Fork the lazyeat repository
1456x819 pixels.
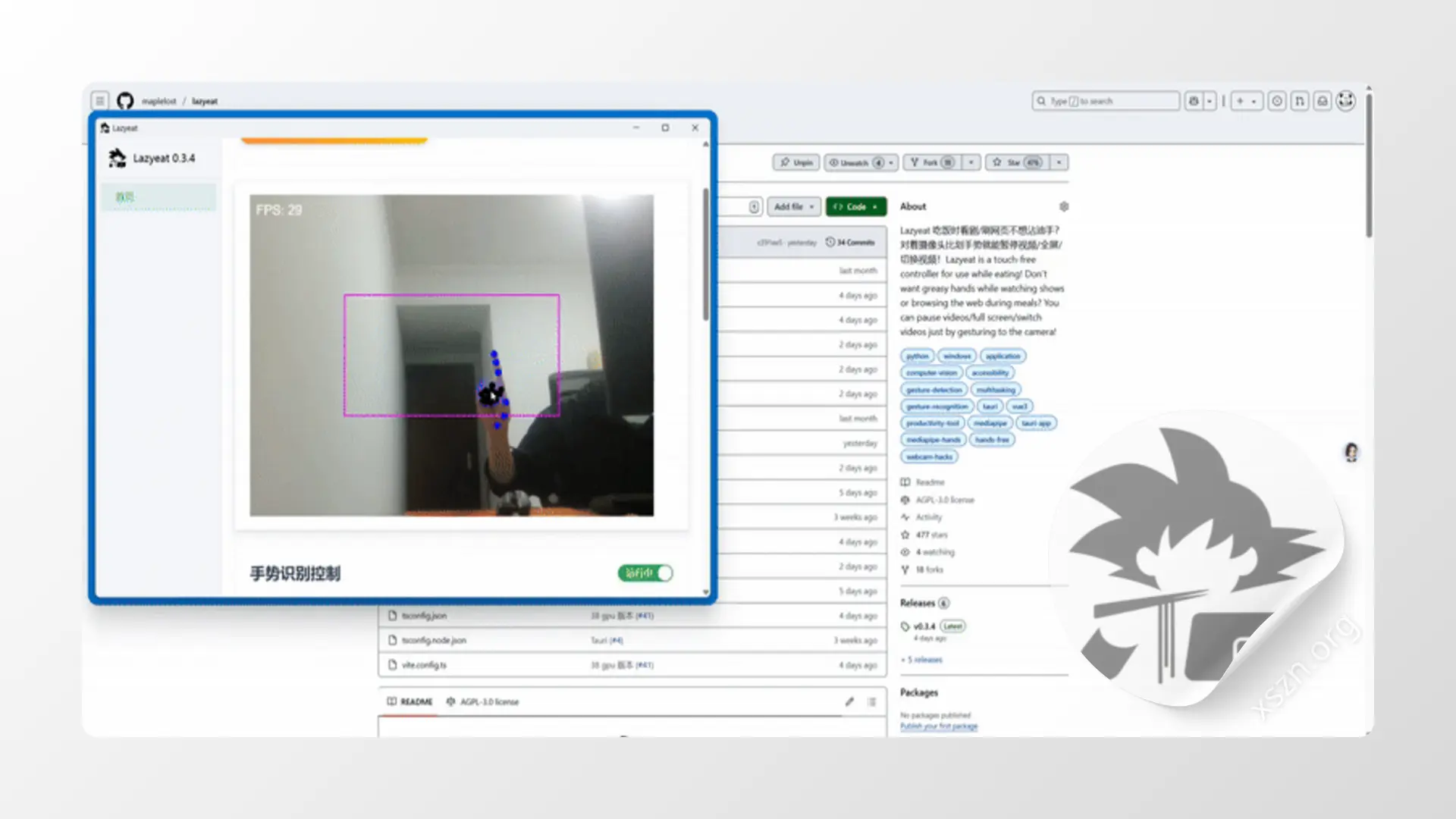[x=932, y=162]
